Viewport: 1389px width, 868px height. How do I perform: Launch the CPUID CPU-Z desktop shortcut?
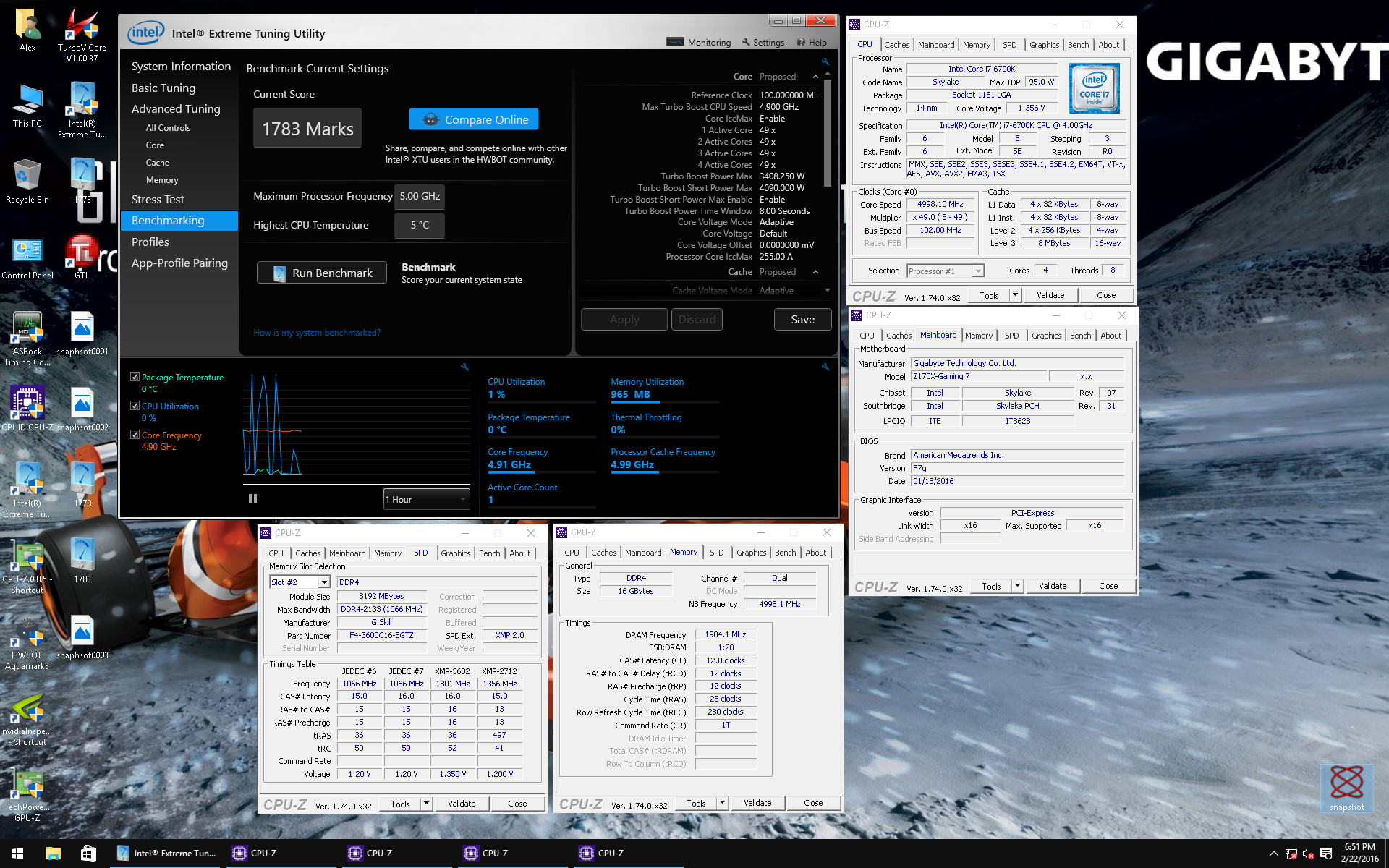(27, 410)
